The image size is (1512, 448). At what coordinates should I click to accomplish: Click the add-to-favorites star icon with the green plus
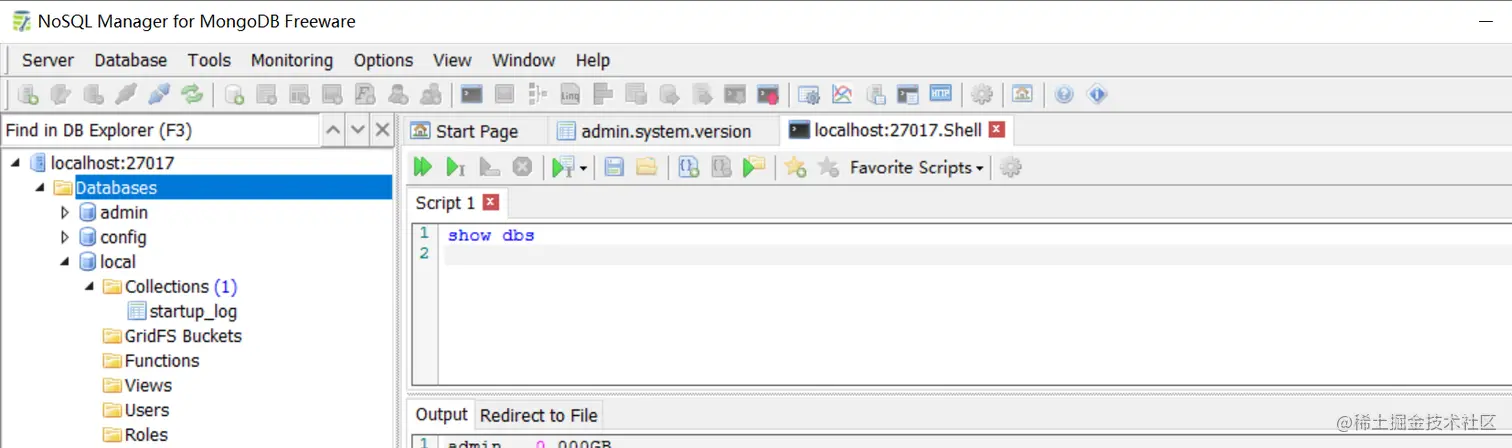point(795,167)
